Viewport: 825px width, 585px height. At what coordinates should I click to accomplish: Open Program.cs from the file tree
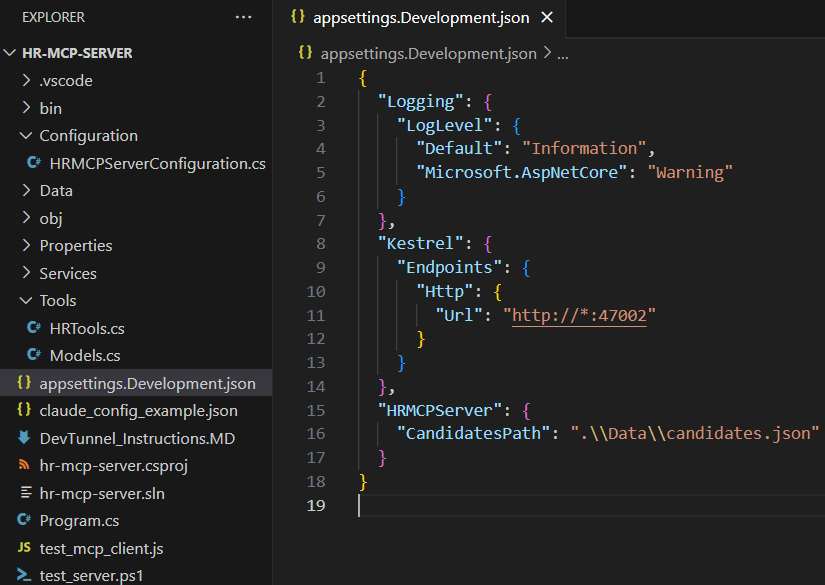(79, 520)
